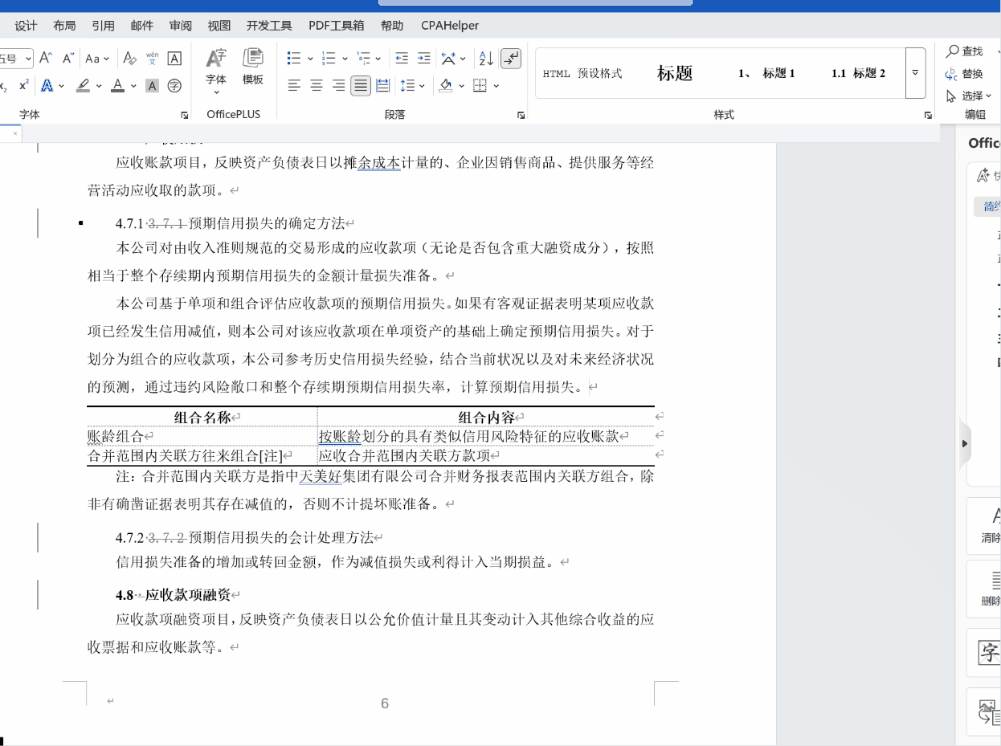Click the decrease font size icon
Screen dimensions: 1001x746
tap(68, 58)
